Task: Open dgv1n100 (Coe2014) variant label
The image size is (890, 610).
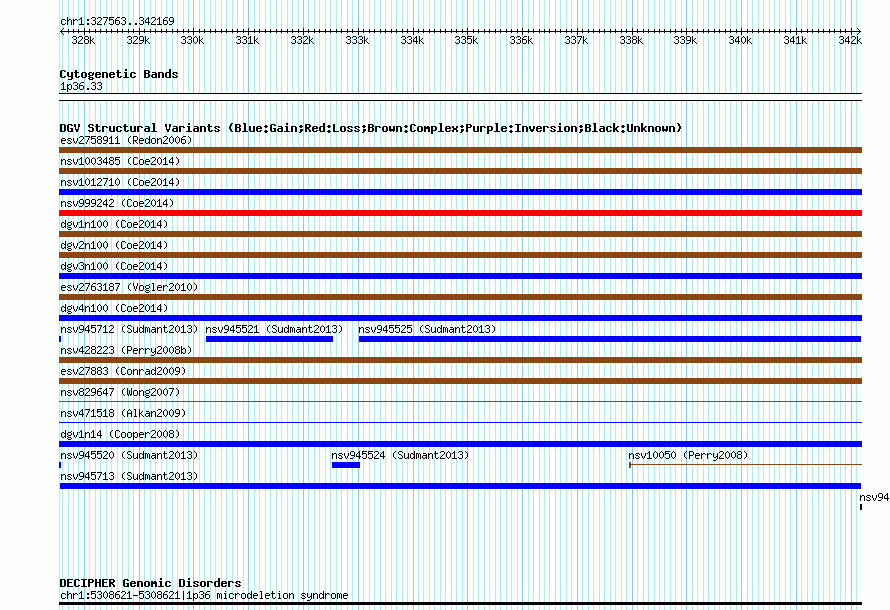Action: click(114, 224)
